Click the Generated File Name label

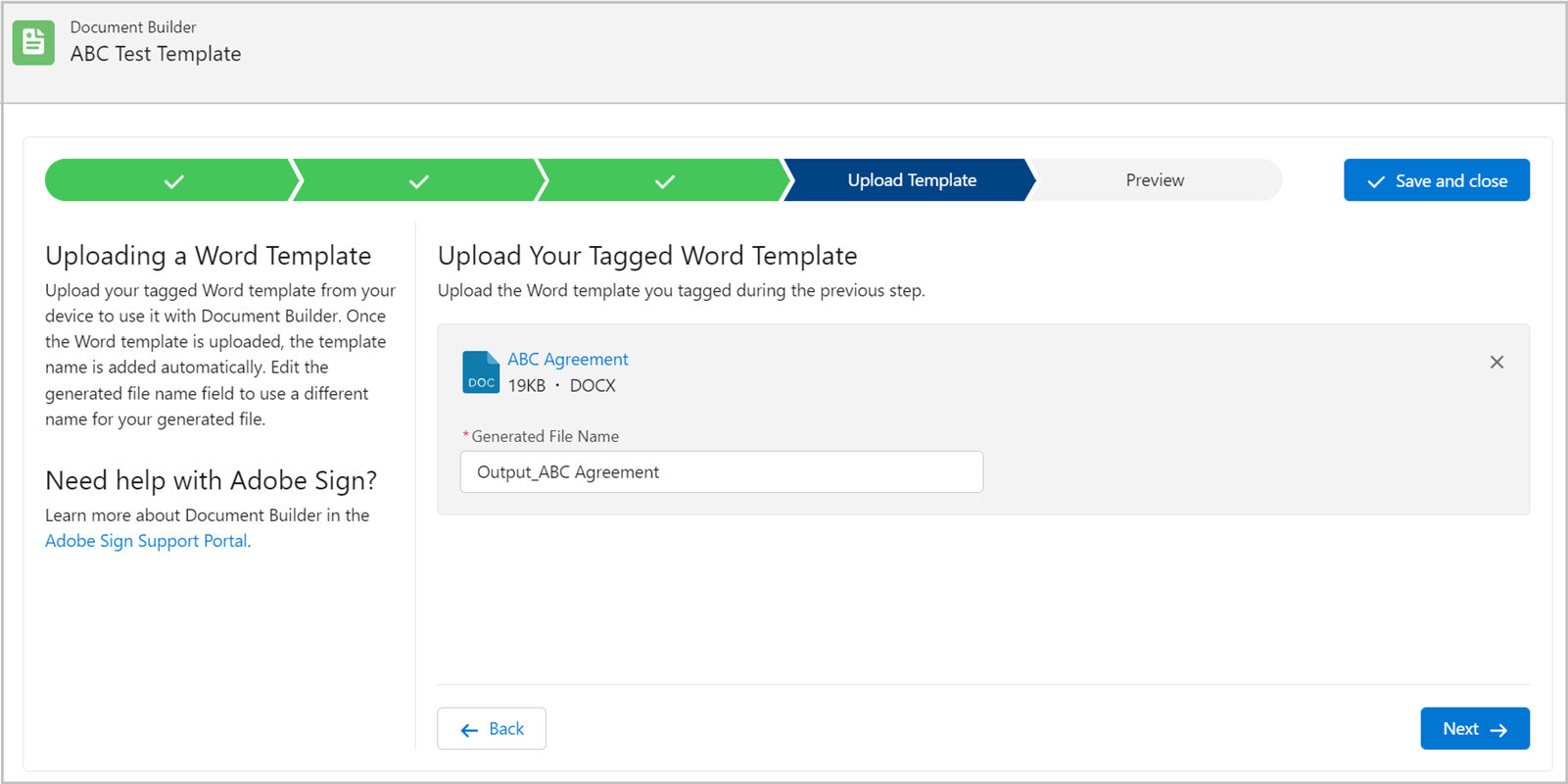[545, 436]
